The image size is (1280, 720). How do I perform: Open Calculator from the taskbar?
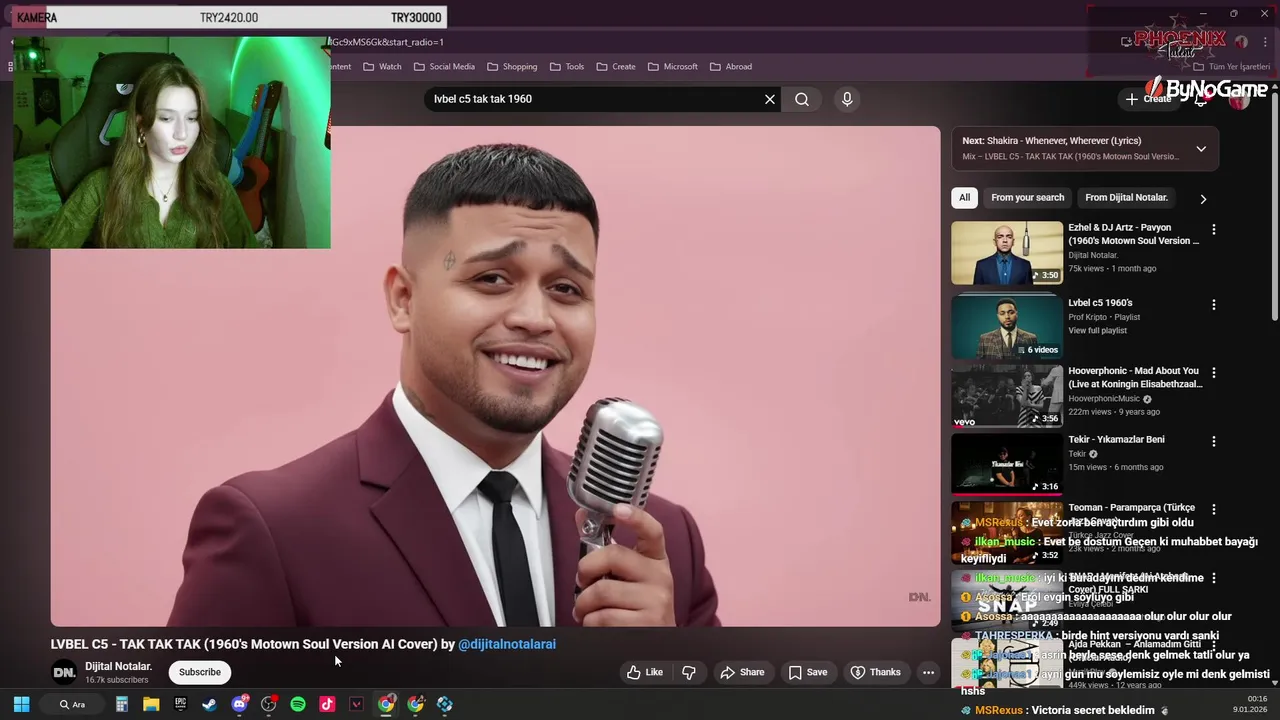click(x=121, y=704)
